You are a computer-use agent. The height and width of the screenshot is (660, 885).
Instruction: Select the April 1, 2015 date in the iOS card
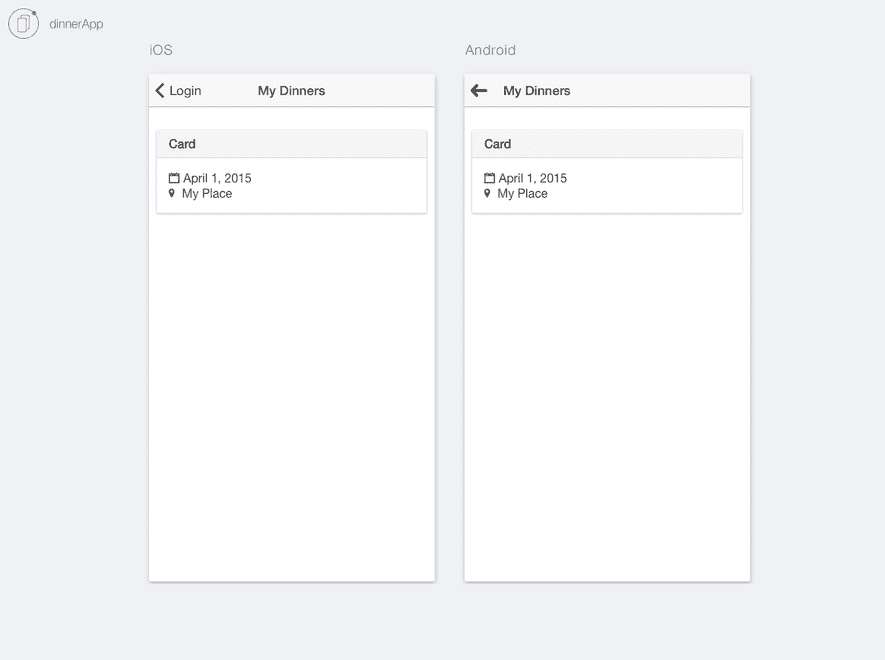coord(216,177)
